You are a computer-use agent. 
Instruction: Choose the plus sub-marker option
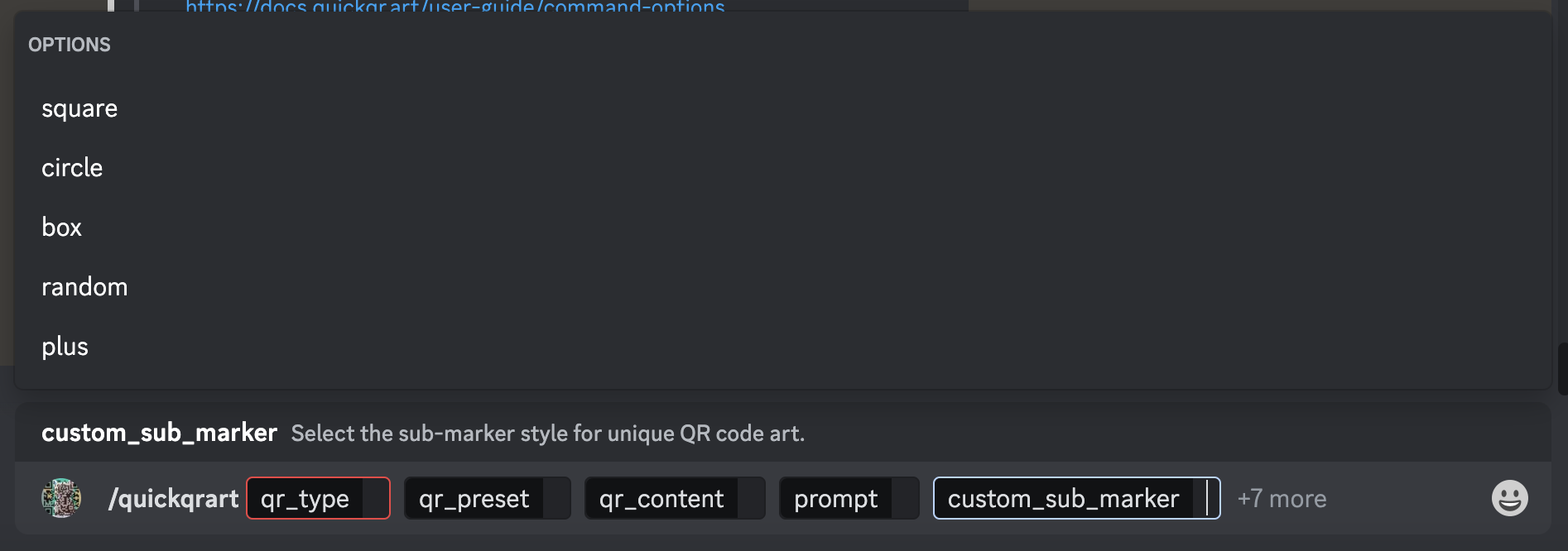[x=65, y=347]
